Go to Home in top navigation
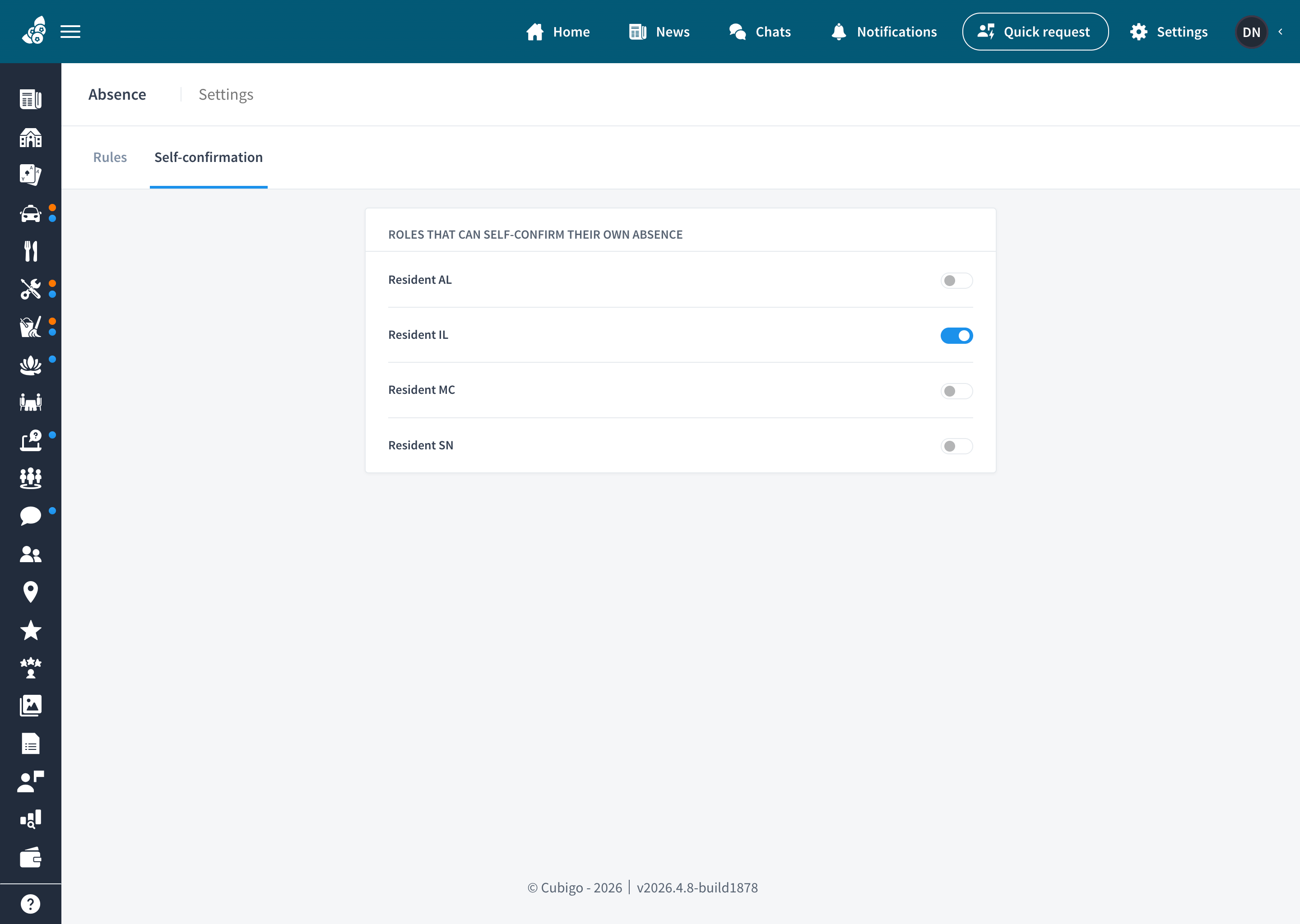 (557, 32)
